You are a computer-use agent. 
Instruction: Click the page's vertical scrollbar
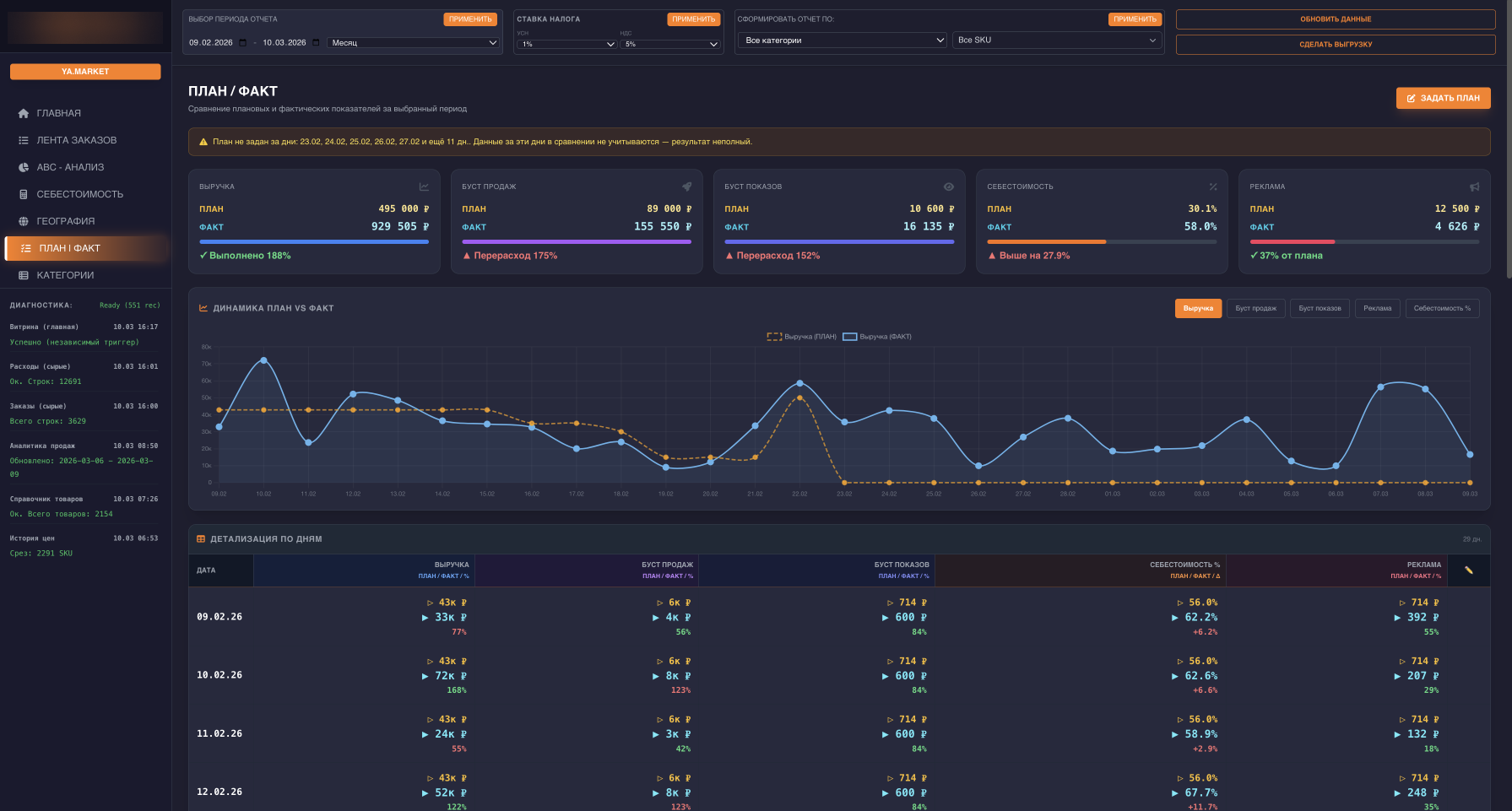tap(1508, 139)
